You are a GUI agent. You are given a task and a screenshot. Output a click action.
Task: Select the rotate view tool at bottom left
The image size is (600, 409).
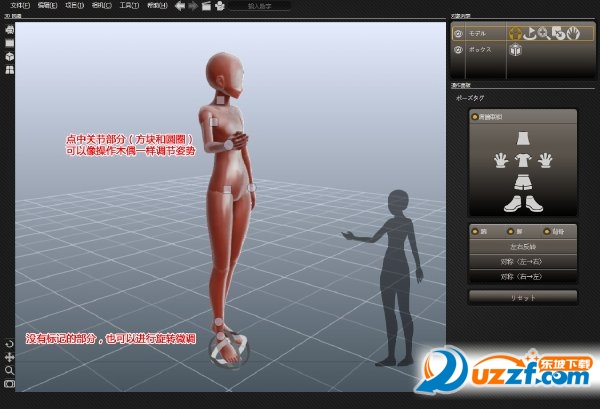(x=10, y=344)
